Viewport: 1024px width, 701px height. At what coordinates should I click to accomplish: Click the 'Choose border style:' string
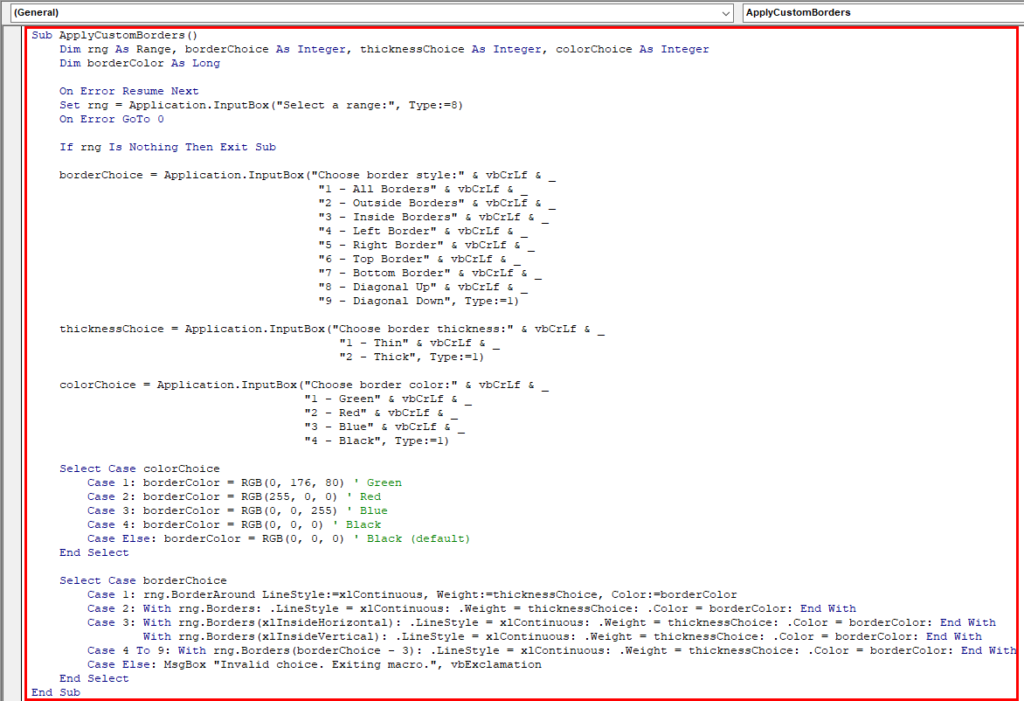click(388, 175)
